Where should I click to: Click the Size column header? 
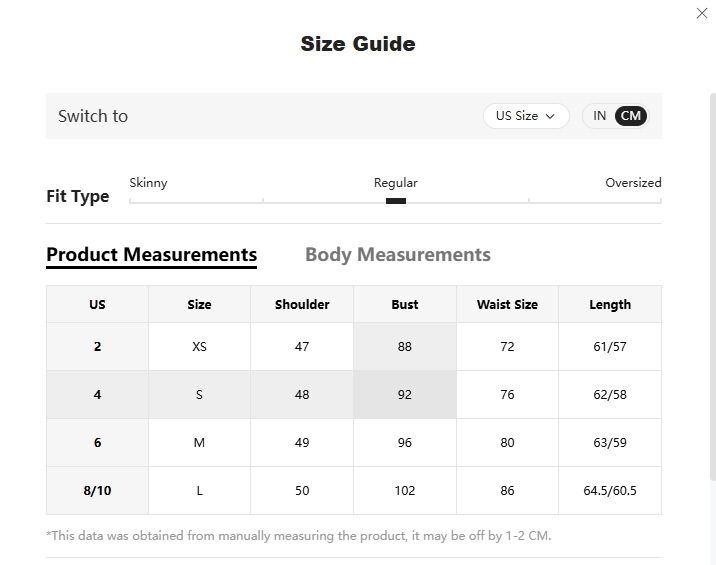point(199,304)
